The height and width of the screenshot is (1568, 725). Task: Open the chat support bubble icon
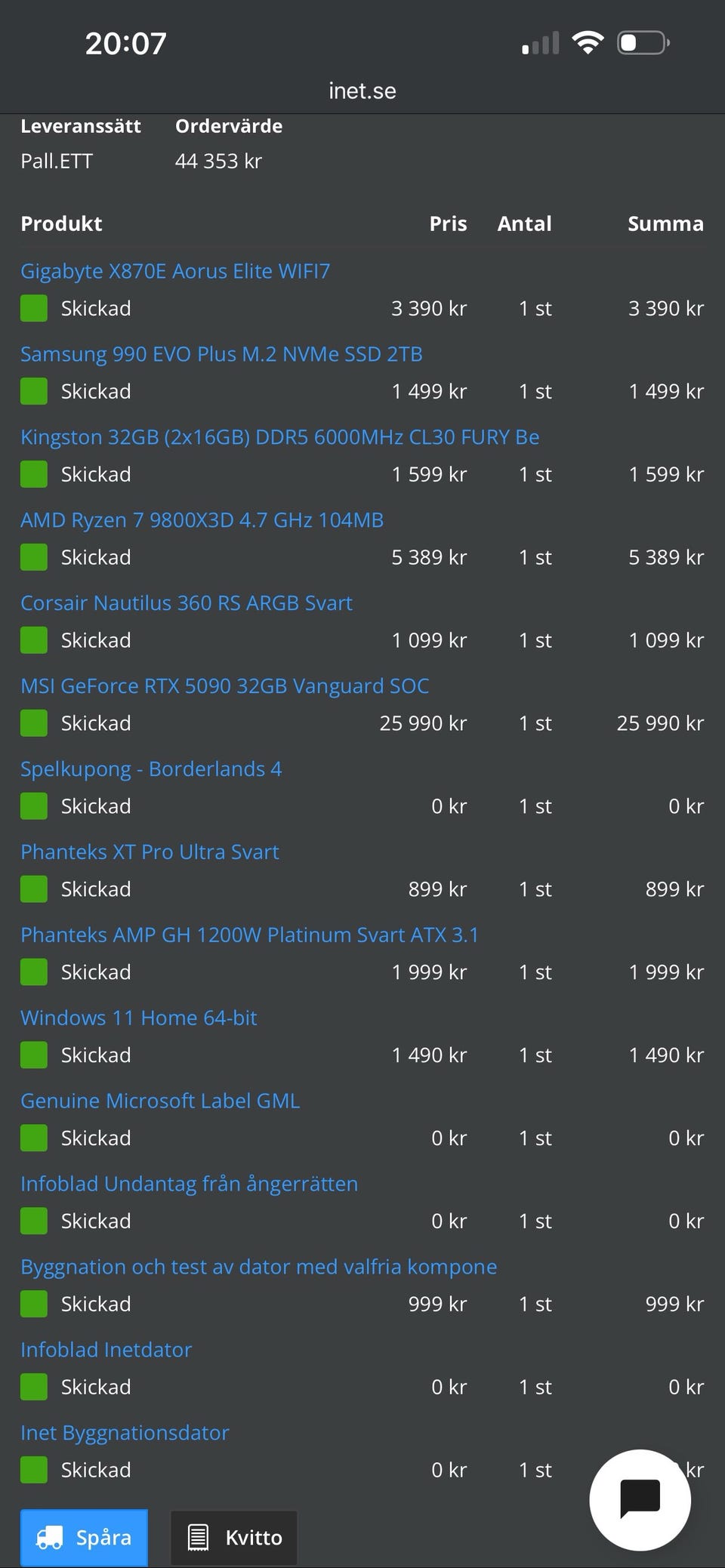640,1499
